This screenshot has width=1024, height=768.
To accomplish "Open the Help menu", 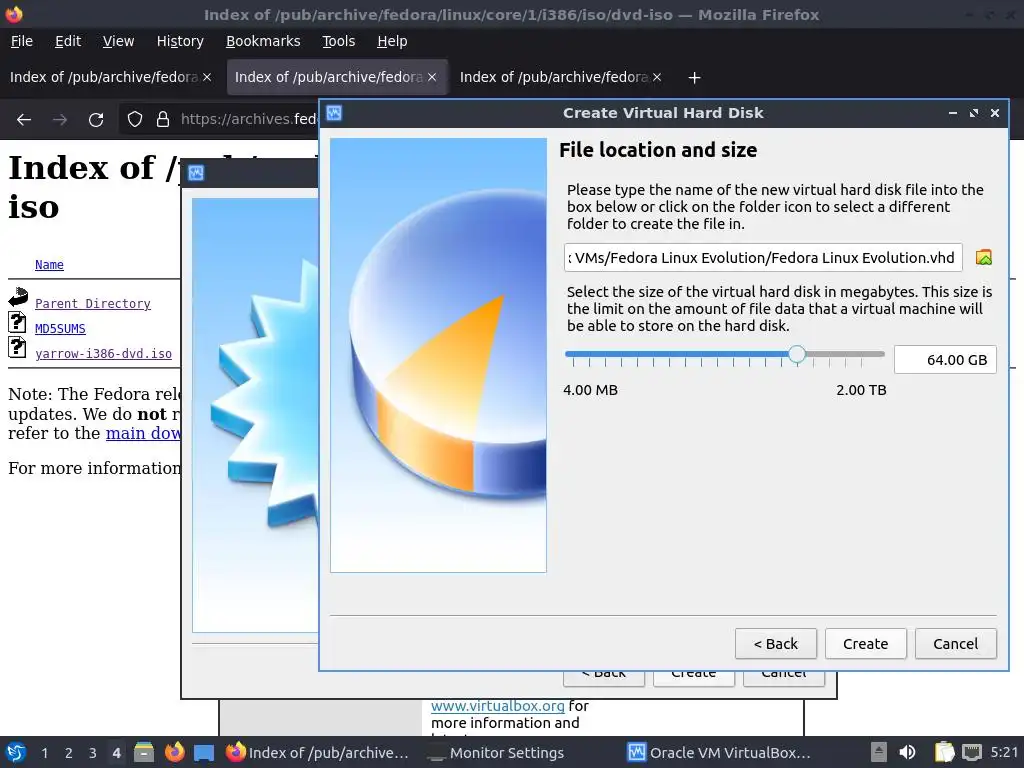I will pyautogui.click(x=392, y=41).
